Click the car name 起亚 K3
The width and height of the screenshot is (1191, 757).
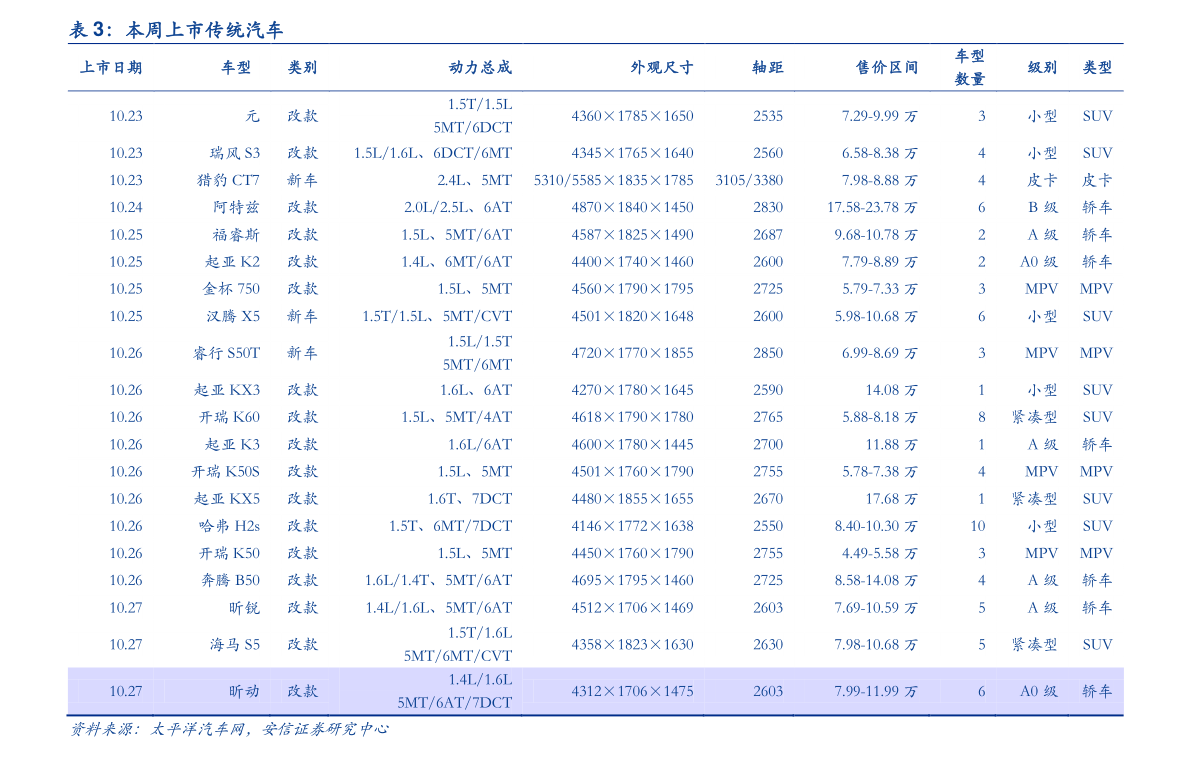pyautogui.click(x=232, y=445)
